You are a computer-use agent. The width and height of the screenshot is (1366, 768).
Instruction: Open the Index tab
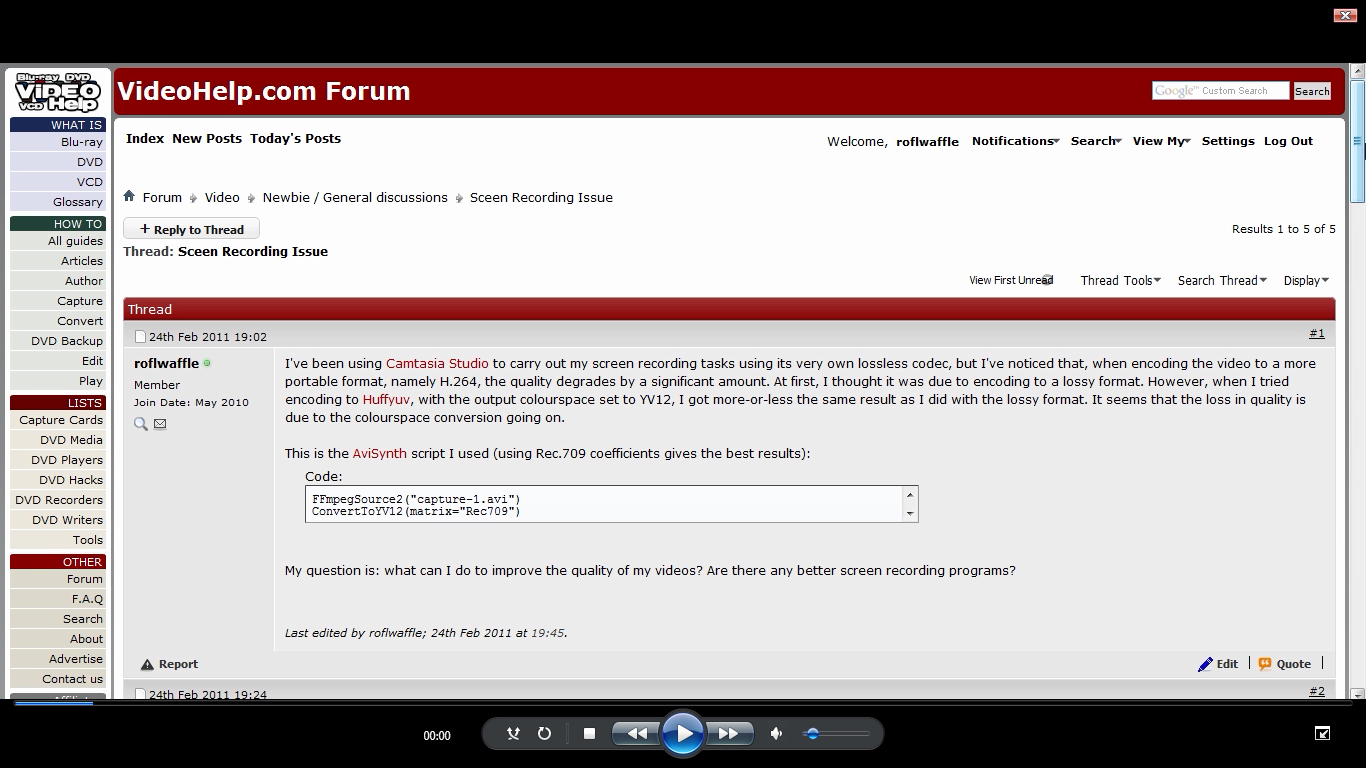(145, 138)
